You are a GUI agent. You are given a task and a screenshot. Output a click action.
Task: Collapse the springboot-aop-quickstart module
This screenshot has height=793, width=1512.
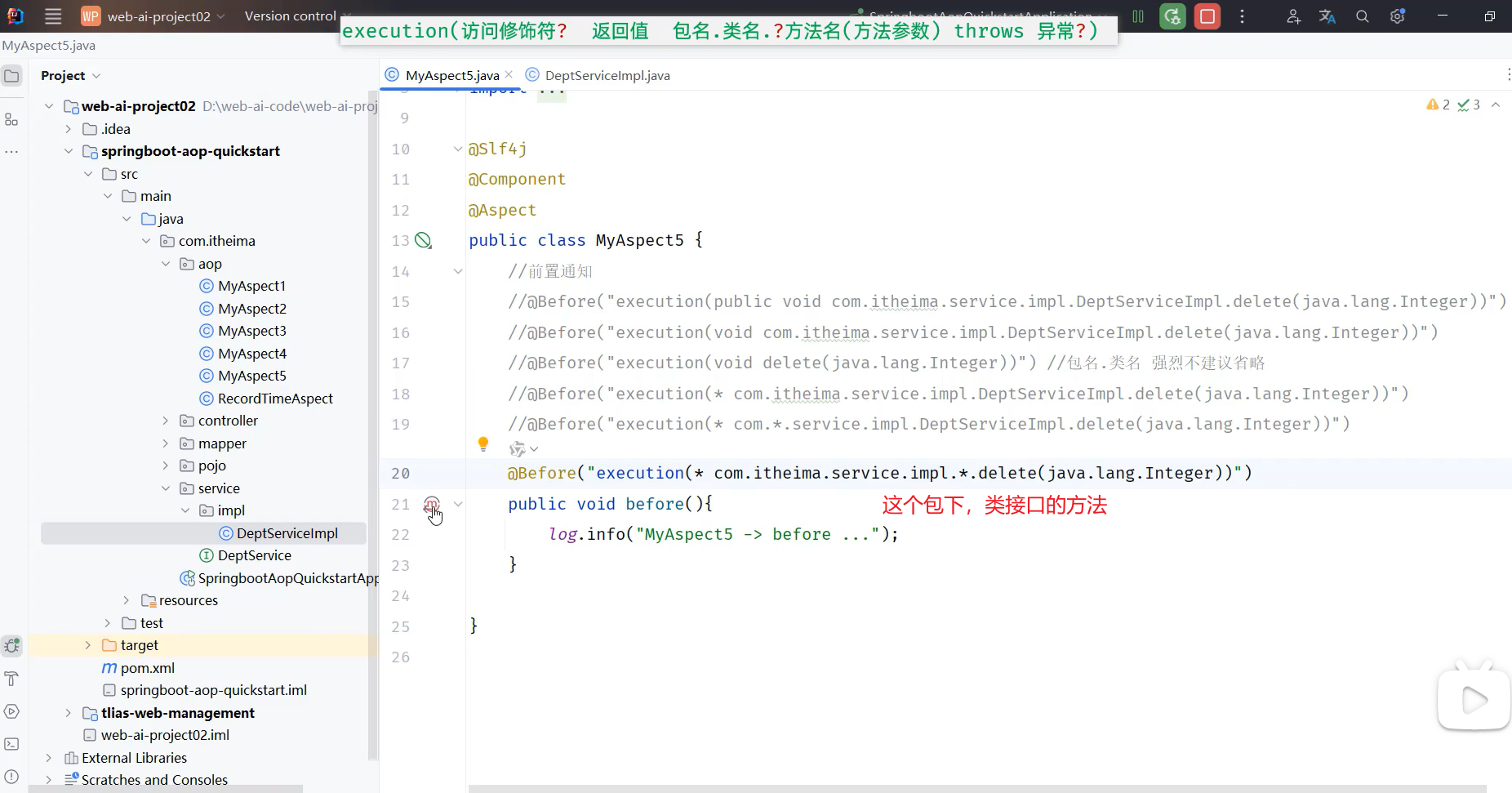(x=69, y=151)
